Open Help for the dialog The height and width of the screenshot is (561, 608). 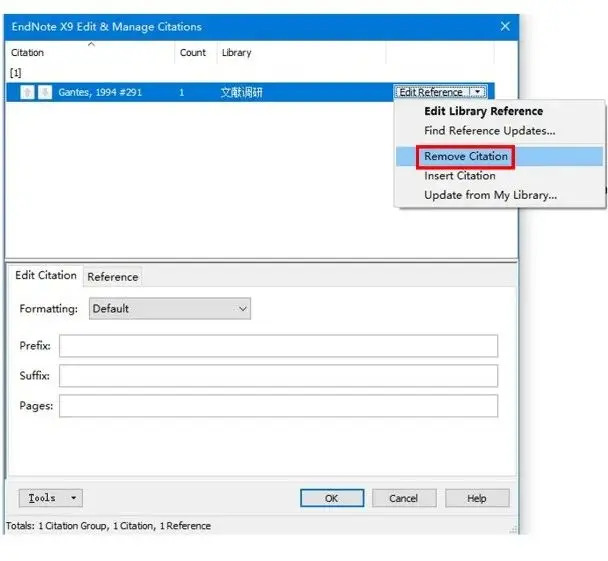click(x=477, y=498)
